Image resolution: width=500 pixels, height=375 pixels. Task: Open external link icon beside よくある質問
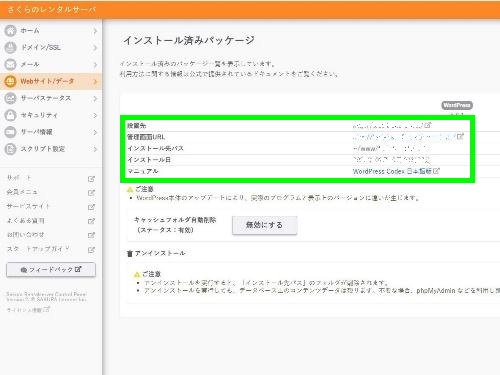(x=91, y=221)
